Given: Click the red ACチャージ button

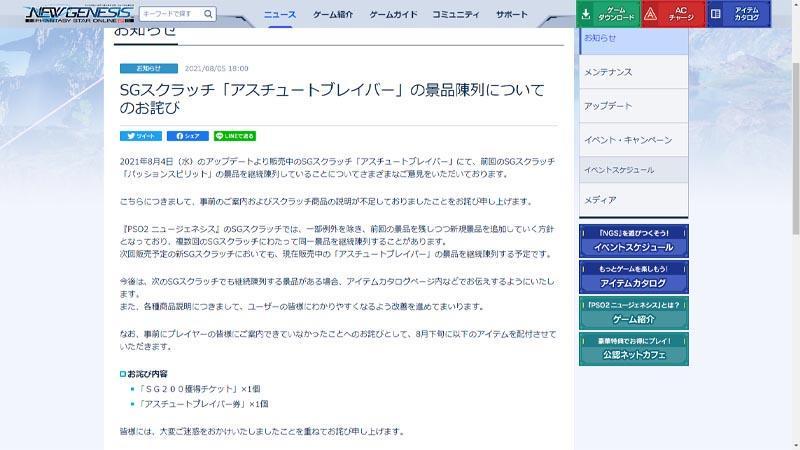Looking at the screenshot, I should pyautogui.click(x=673, y=14).
